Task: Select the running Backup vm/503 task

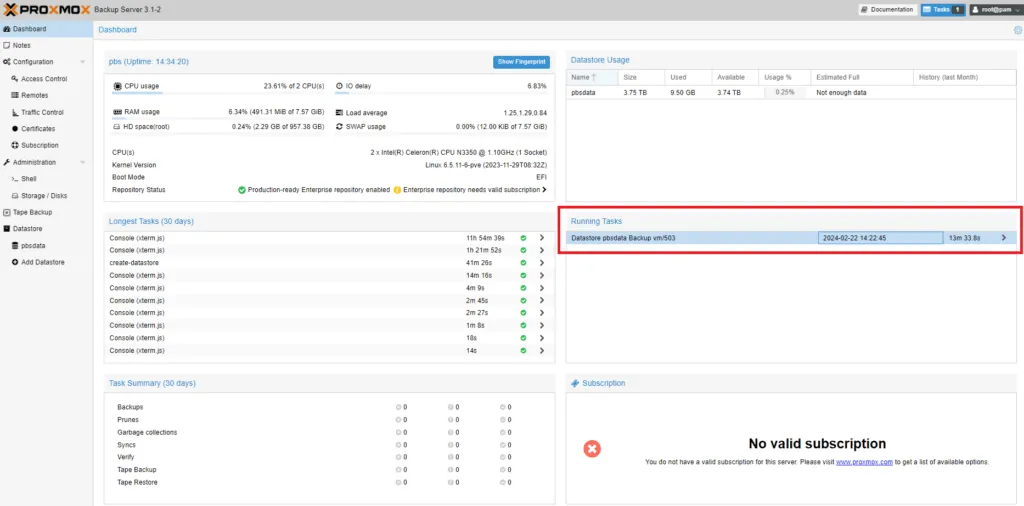Action: pos(791,238)
